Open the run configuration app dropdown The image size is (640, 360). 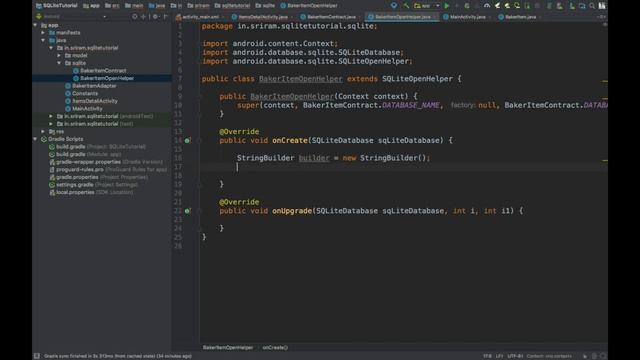[x=427, y=6]
